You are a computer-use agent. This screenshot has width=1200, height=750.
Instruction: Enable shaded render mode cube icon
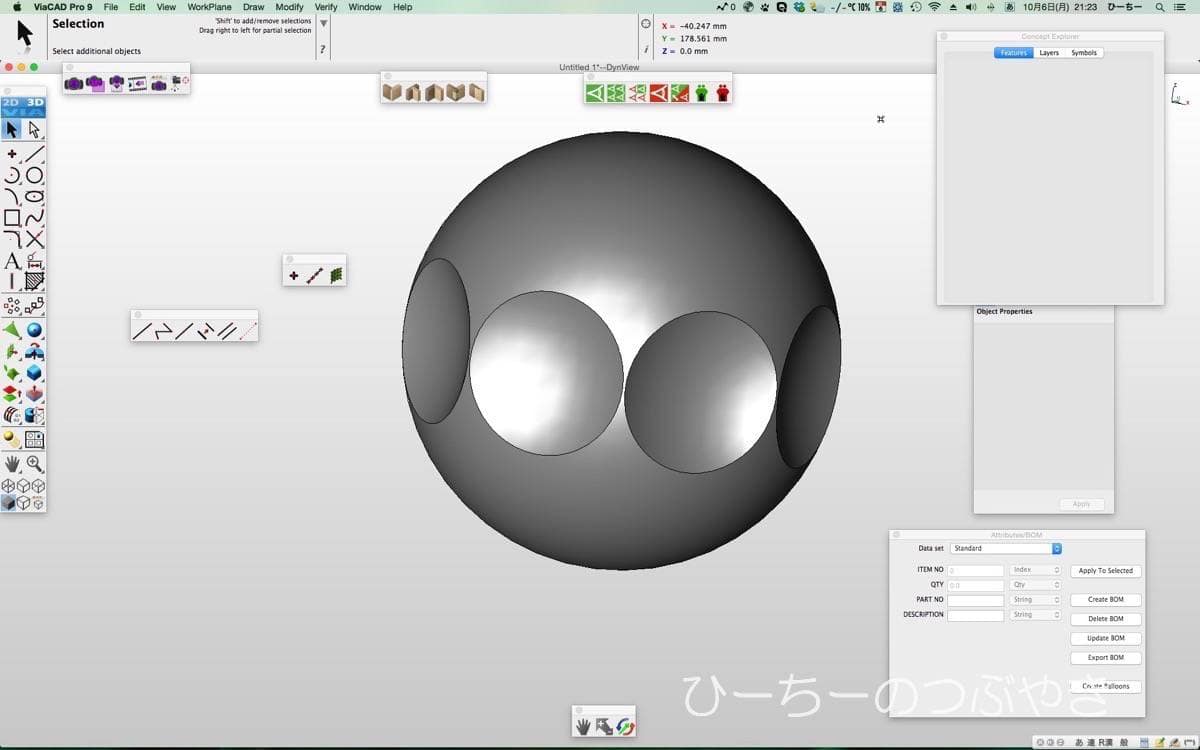[x=9, y=503]
